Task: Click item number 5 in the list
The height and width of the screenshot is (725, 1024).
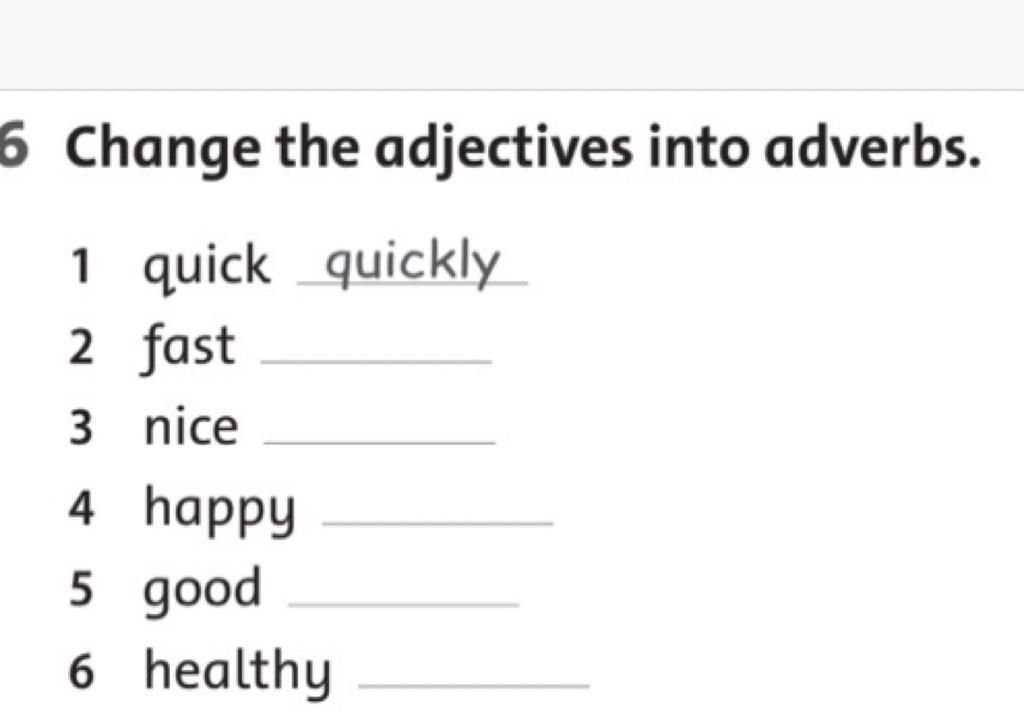Action: (81, 589)
